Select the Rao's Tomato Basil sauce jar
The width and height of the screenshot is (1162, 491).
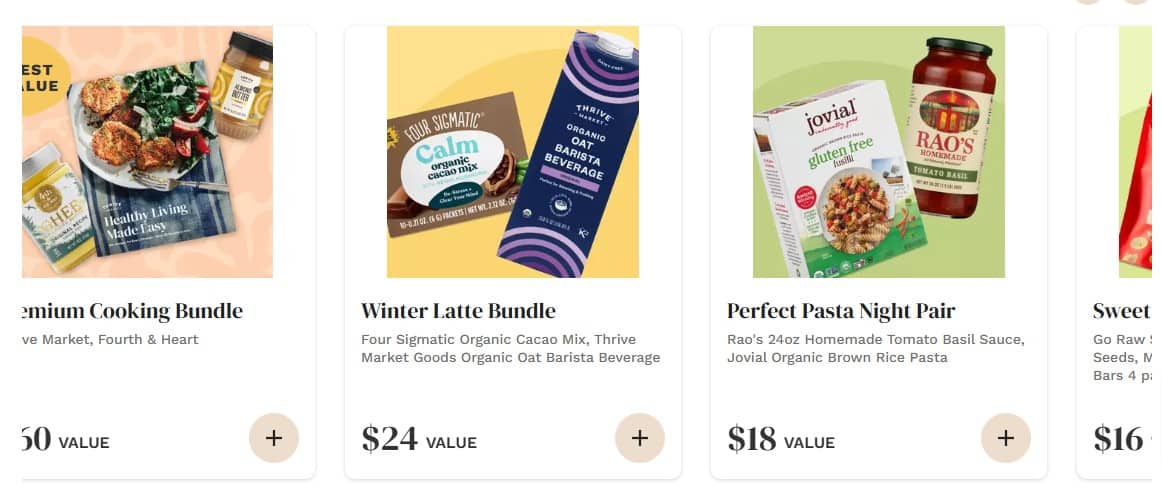tap(952, 127)
